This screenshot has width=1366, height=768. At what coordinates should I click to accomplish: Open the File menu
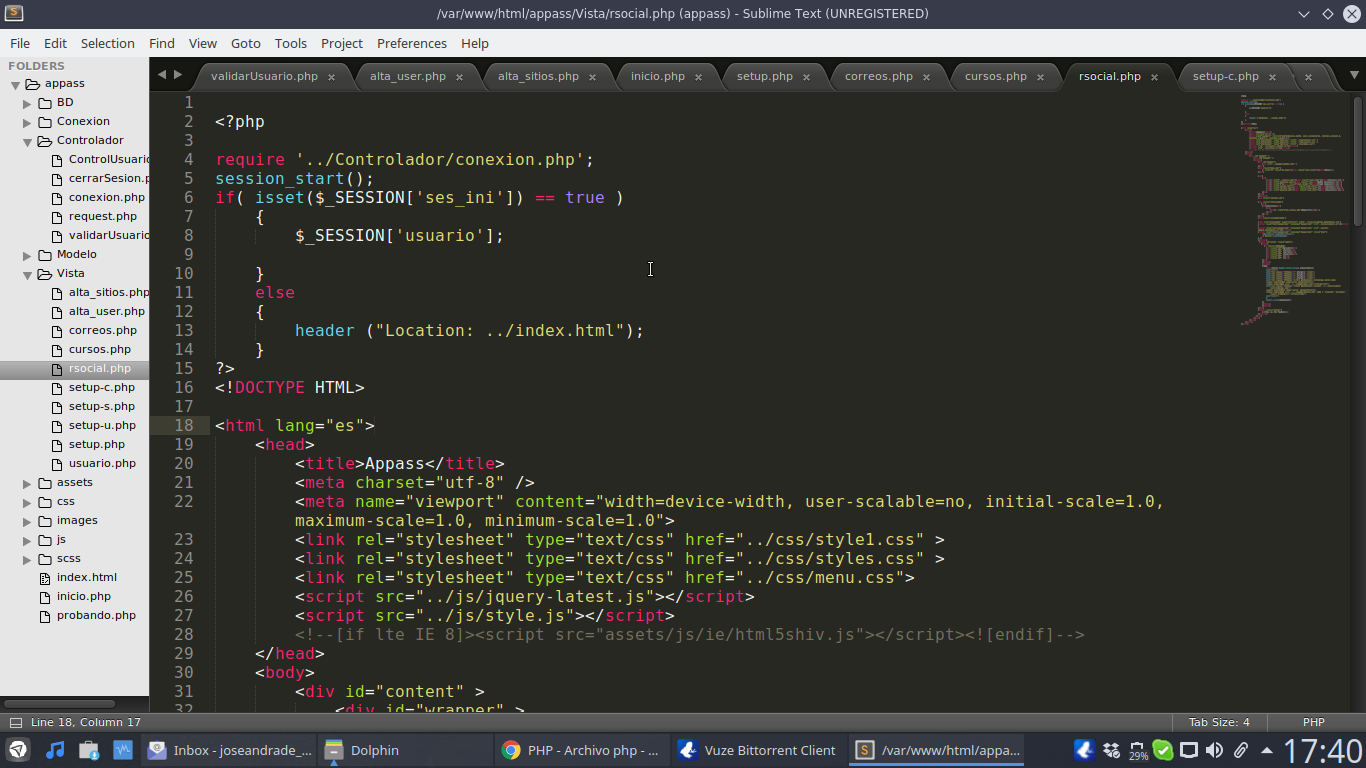(20, 43)
